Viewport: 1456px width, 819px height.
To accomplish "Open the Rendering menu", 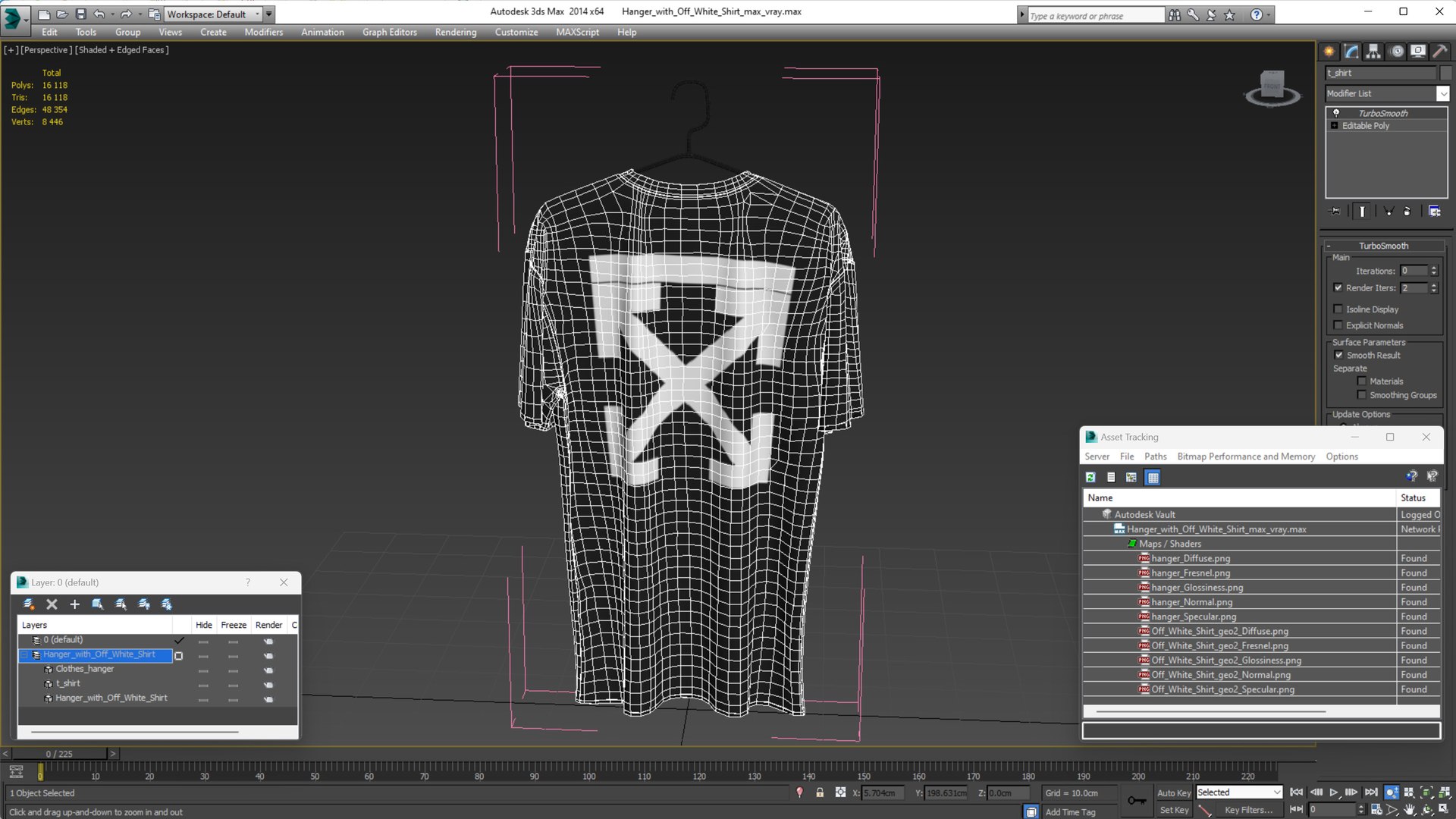I will [x=456, y=32].
